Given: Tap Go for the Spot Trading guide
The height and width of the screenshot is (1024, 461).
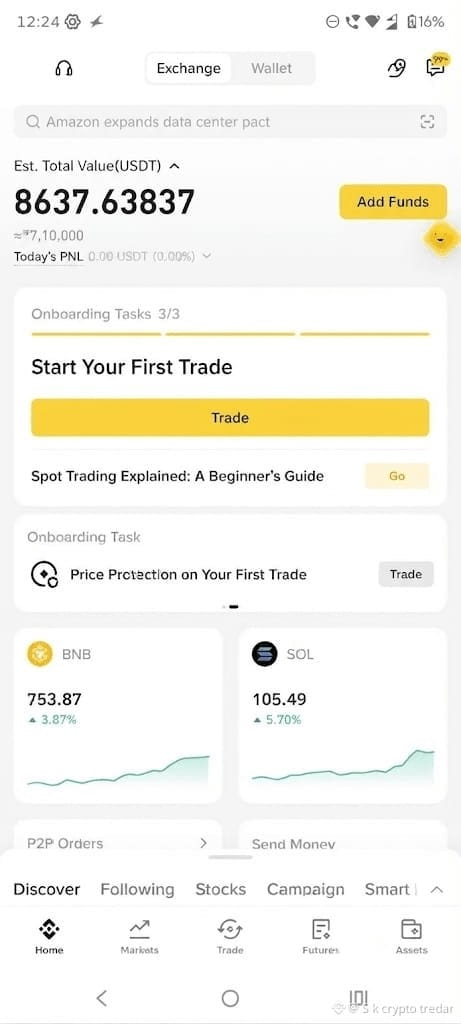Looking at the screenshot, I should point(397,476).
